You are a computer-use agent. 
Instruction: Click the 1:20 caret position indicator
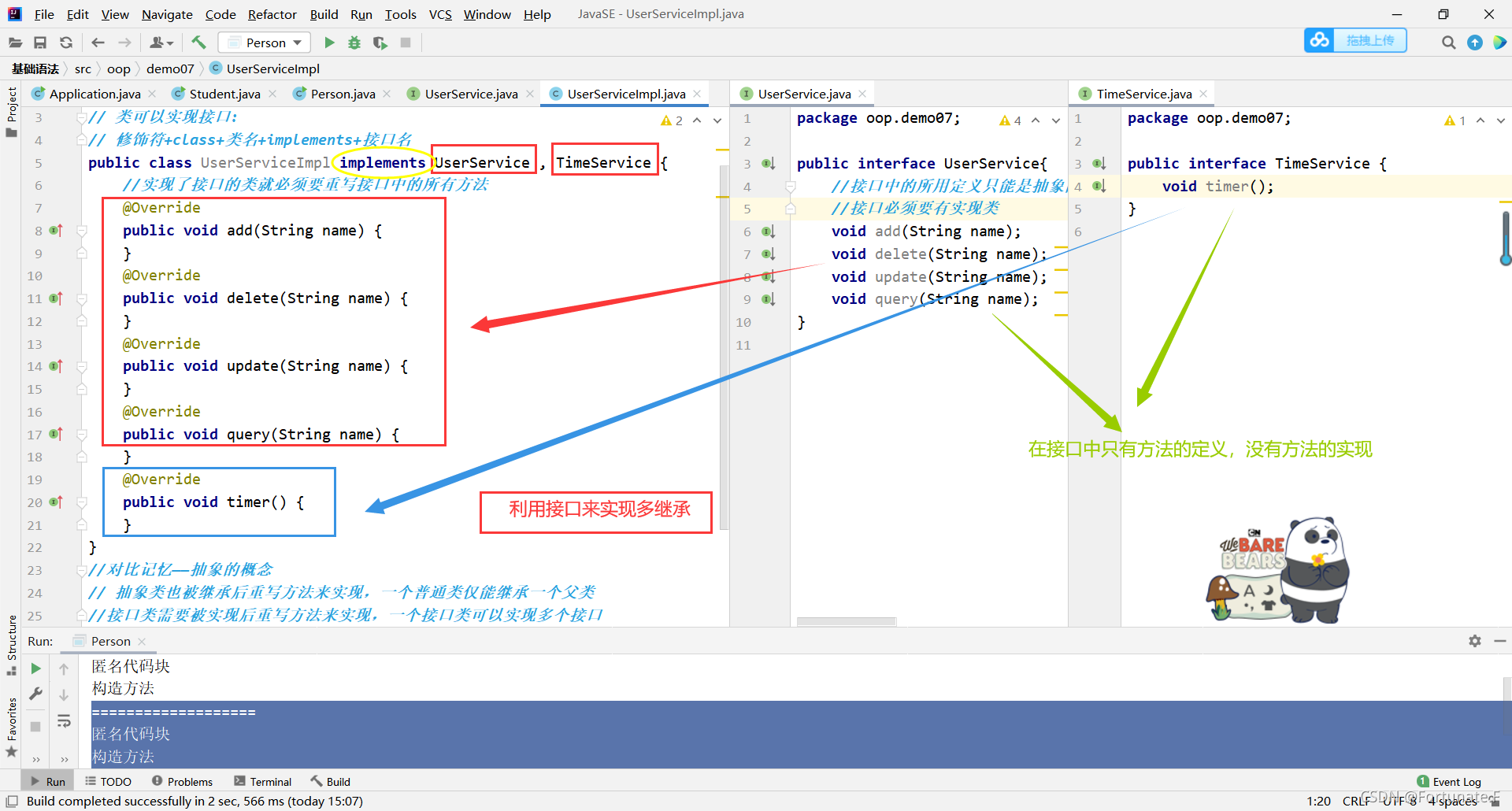(x=1318, y=801)
